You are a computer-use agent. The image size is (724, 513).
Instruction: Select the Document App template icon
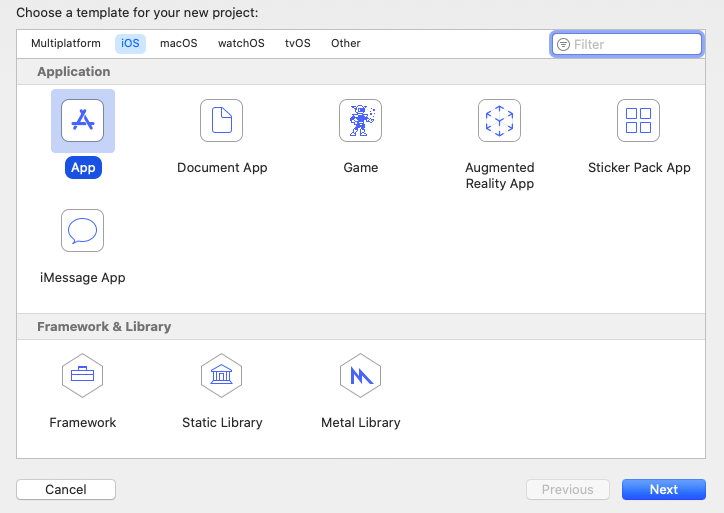click(x=222, y=121)
